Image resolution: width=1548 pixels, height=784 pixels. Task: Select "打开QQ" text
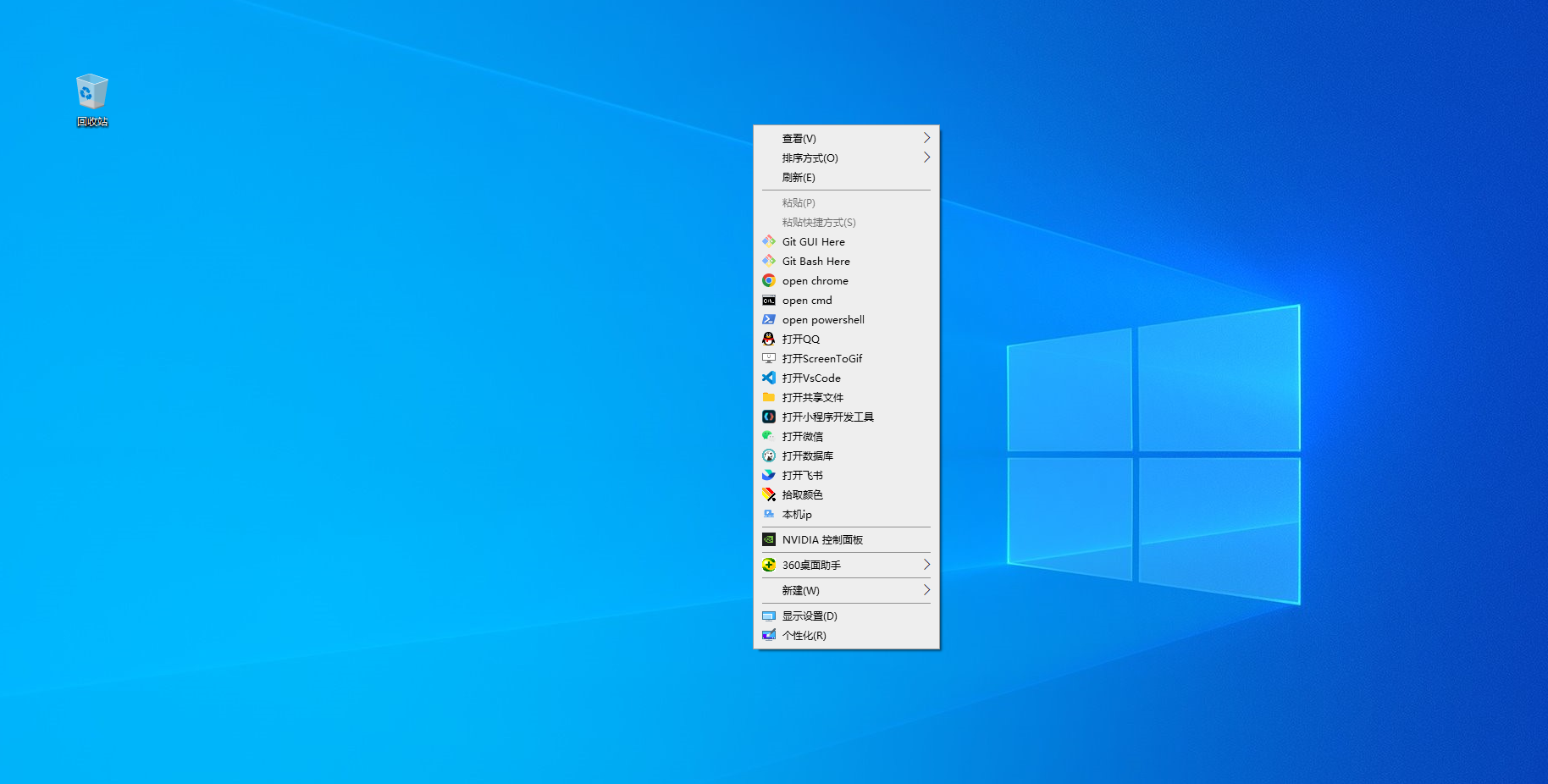tap(800, 339)
